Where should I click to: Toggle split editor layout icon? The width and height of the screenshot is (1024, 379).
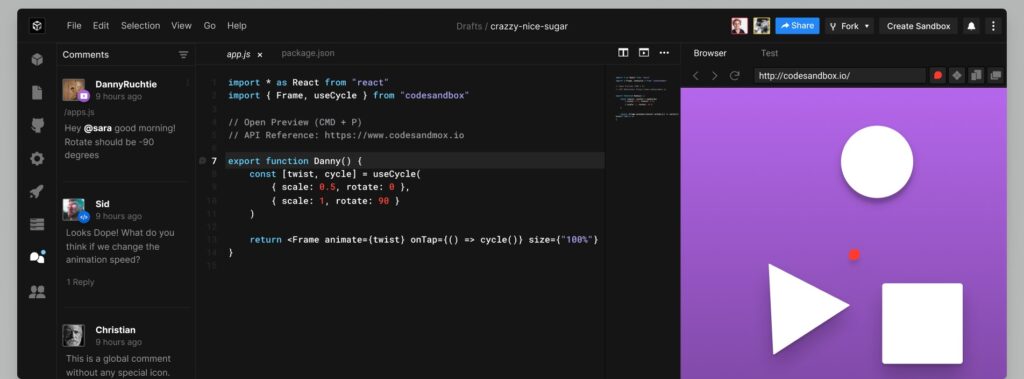pos(623,53)
